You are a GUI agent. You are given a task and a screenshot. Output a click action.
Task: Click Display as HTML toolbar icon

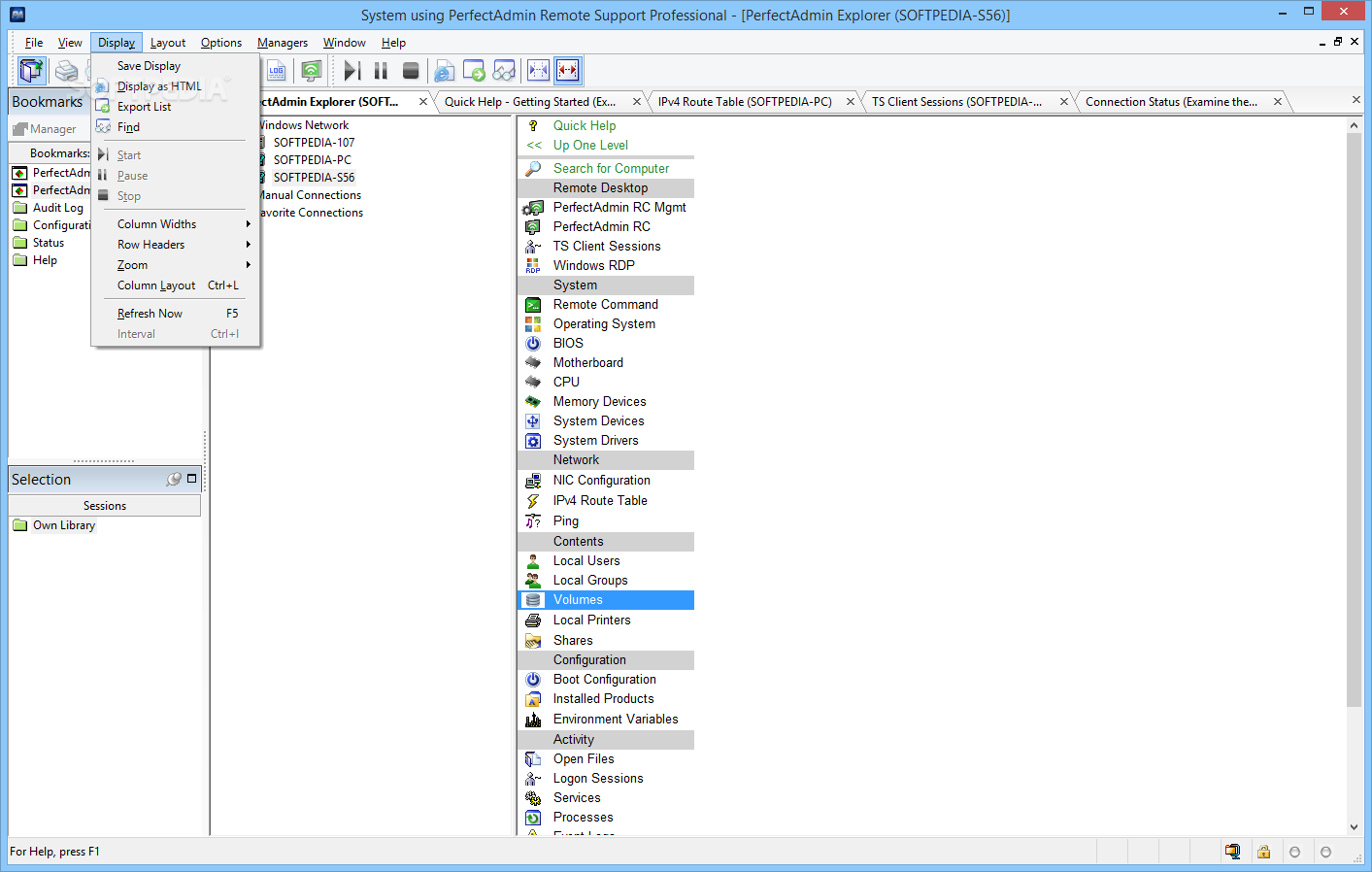click(445, 70)
